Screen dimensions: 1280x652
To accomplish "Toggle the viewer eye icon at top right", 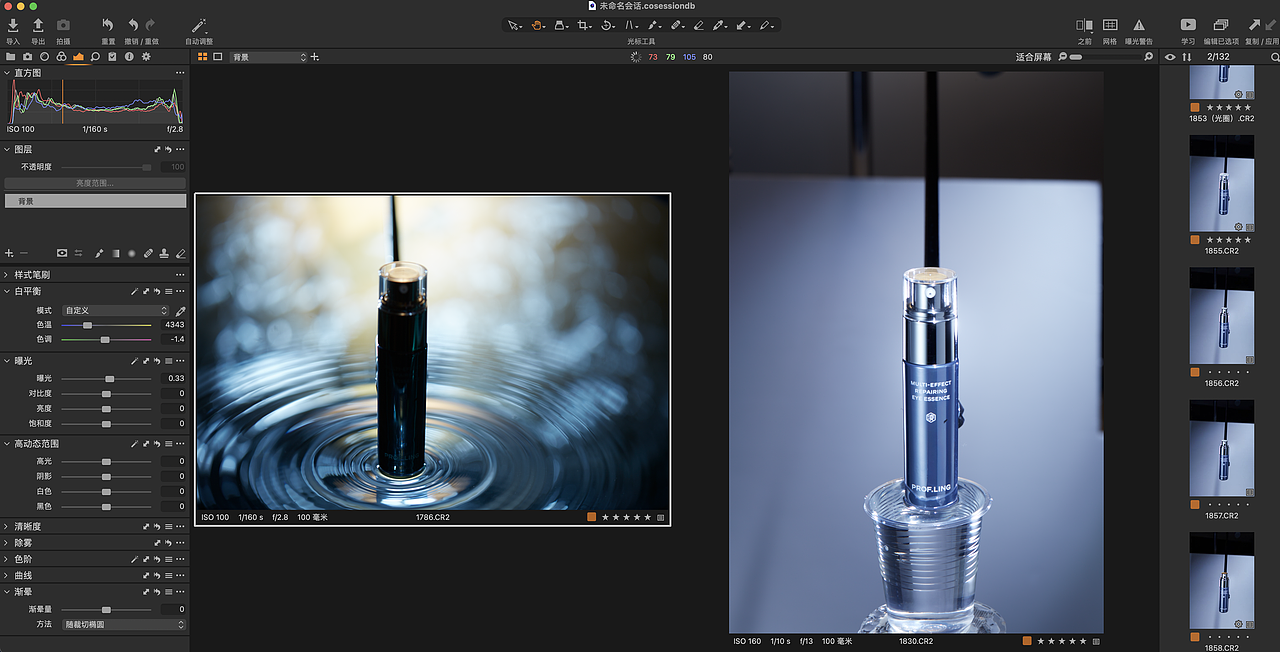I will [x=1170, y=57].
